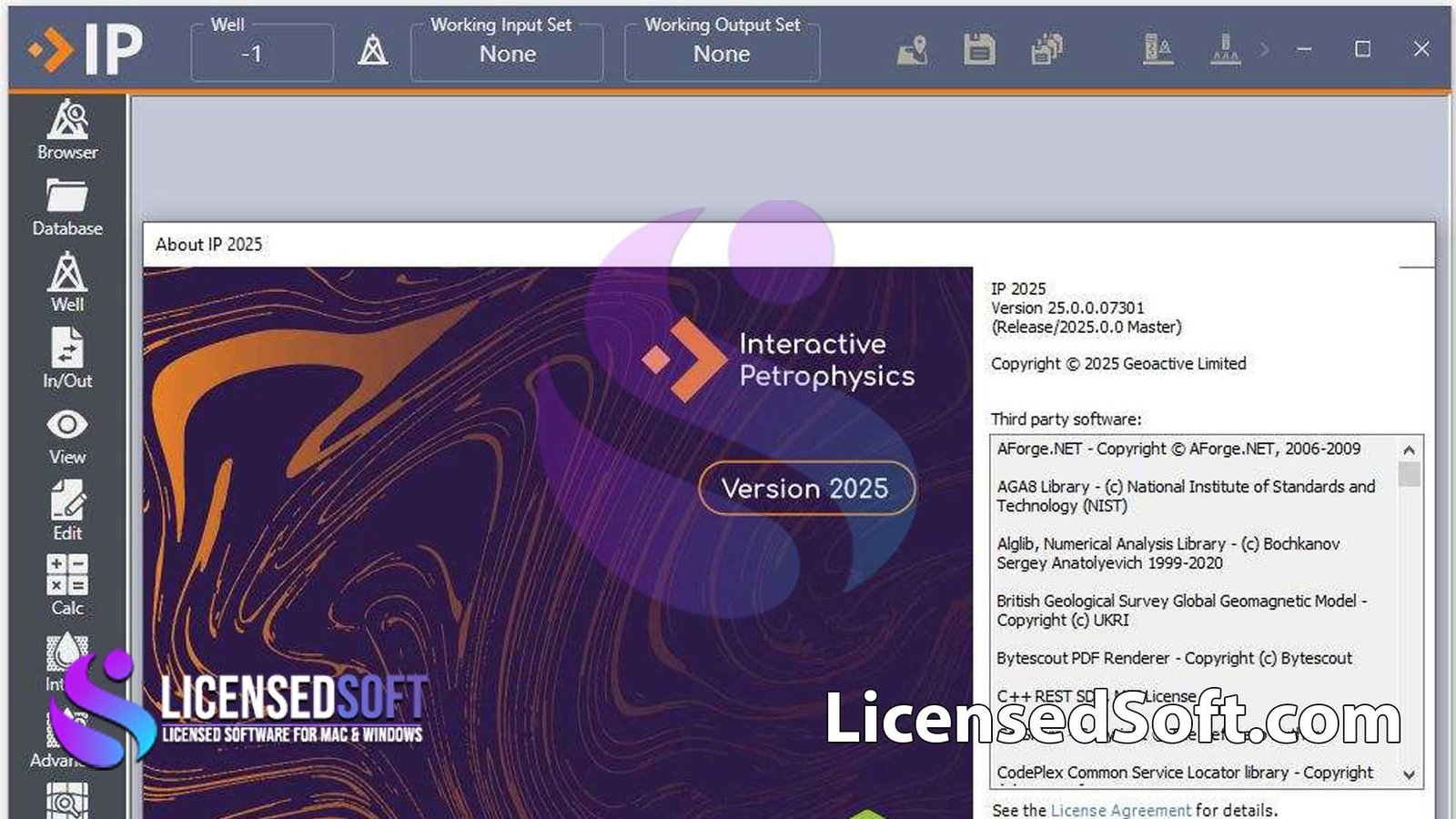The height and width of the screenshot is (819, 1456).
Task: Open the Browser panel in sidebar
Action: pos(67,130)
